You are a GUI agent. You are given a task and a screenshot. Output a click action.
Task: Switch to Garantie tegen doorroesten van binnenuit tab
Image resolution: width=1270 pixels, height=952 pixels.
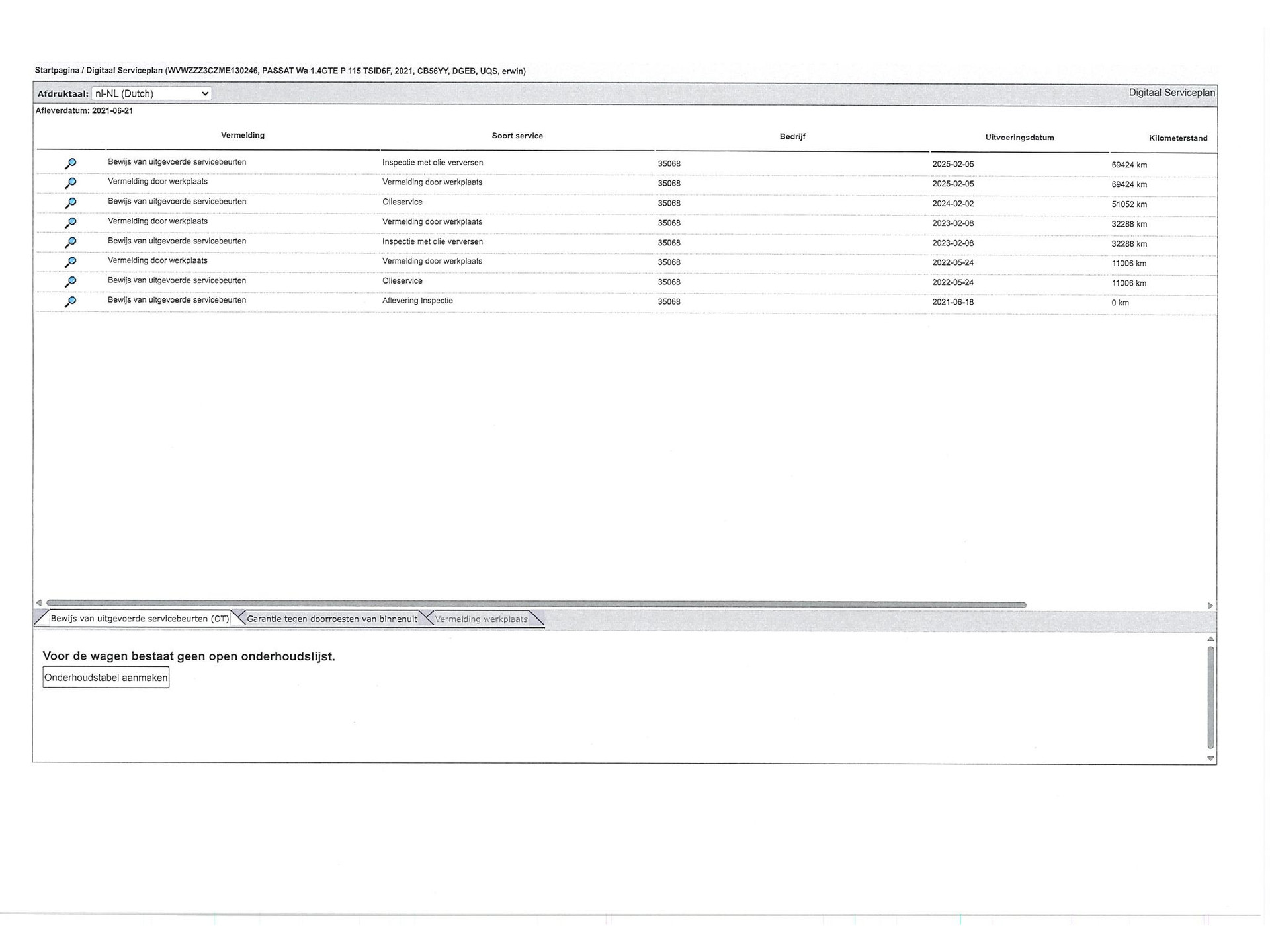(x=332, y=619)
